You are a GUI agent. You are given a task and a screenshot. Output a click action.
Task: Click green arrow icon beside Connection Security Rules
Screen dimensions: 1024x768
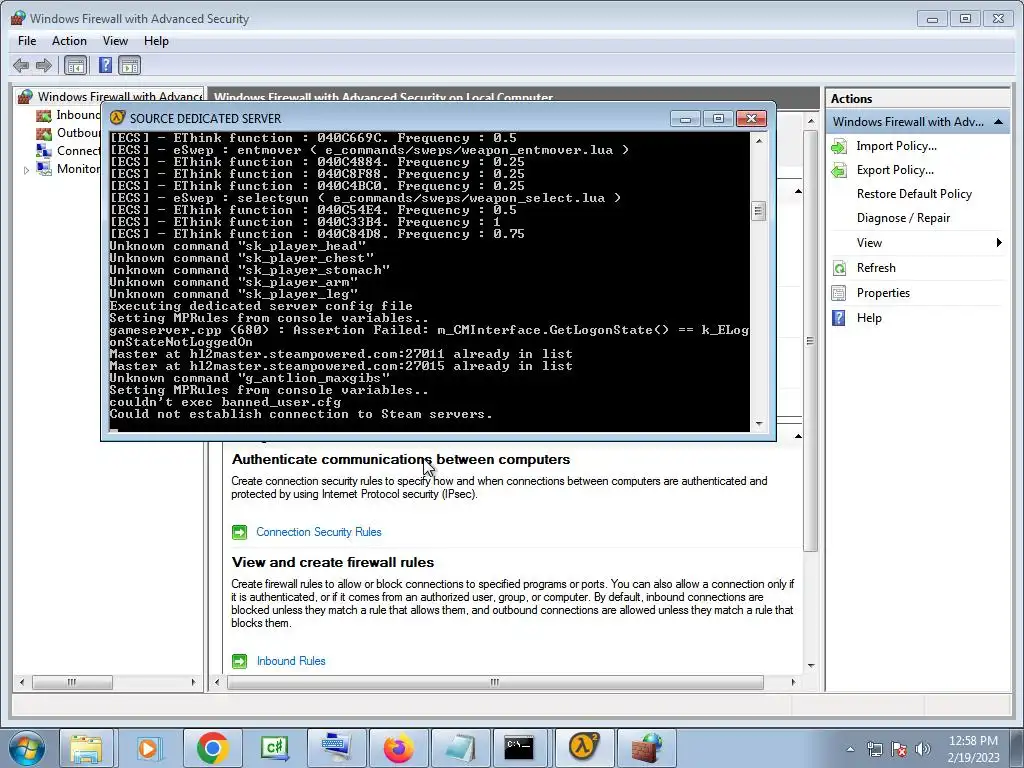(x=240, y=532)
